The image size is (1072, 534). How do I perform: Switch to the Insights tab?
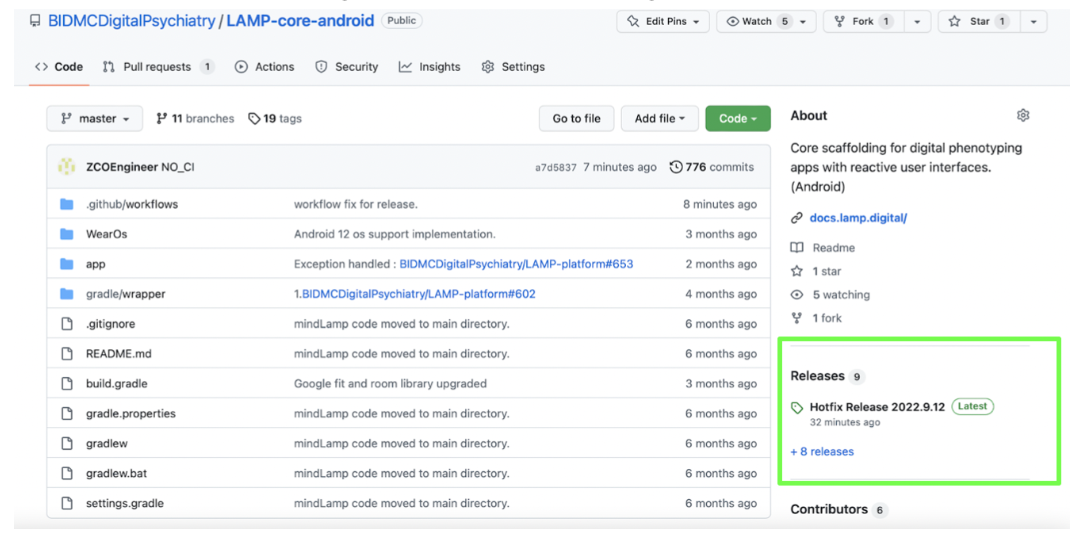[x=429, y=67]
